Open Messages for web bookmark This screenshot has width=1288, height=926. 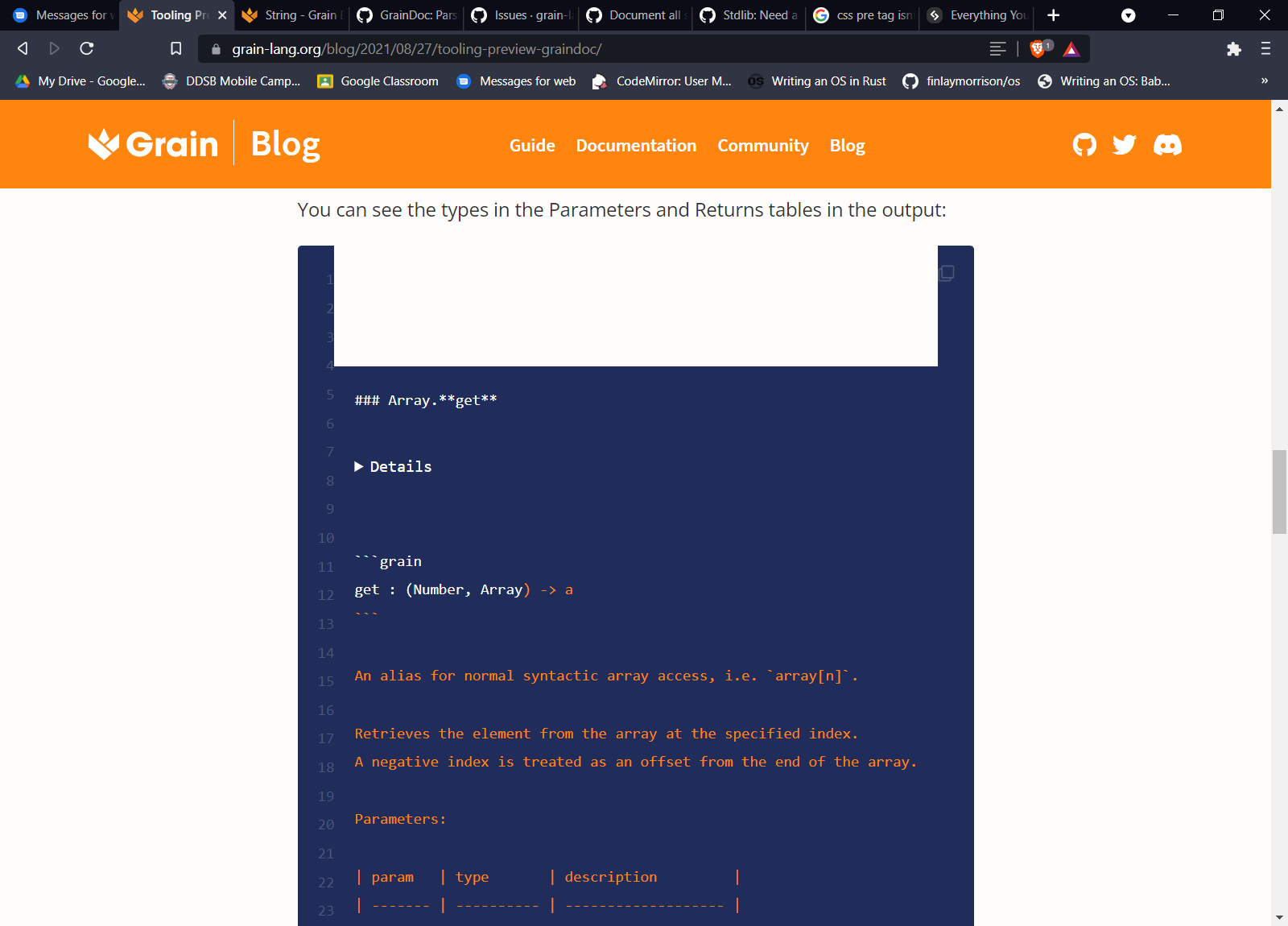(517, 81)
